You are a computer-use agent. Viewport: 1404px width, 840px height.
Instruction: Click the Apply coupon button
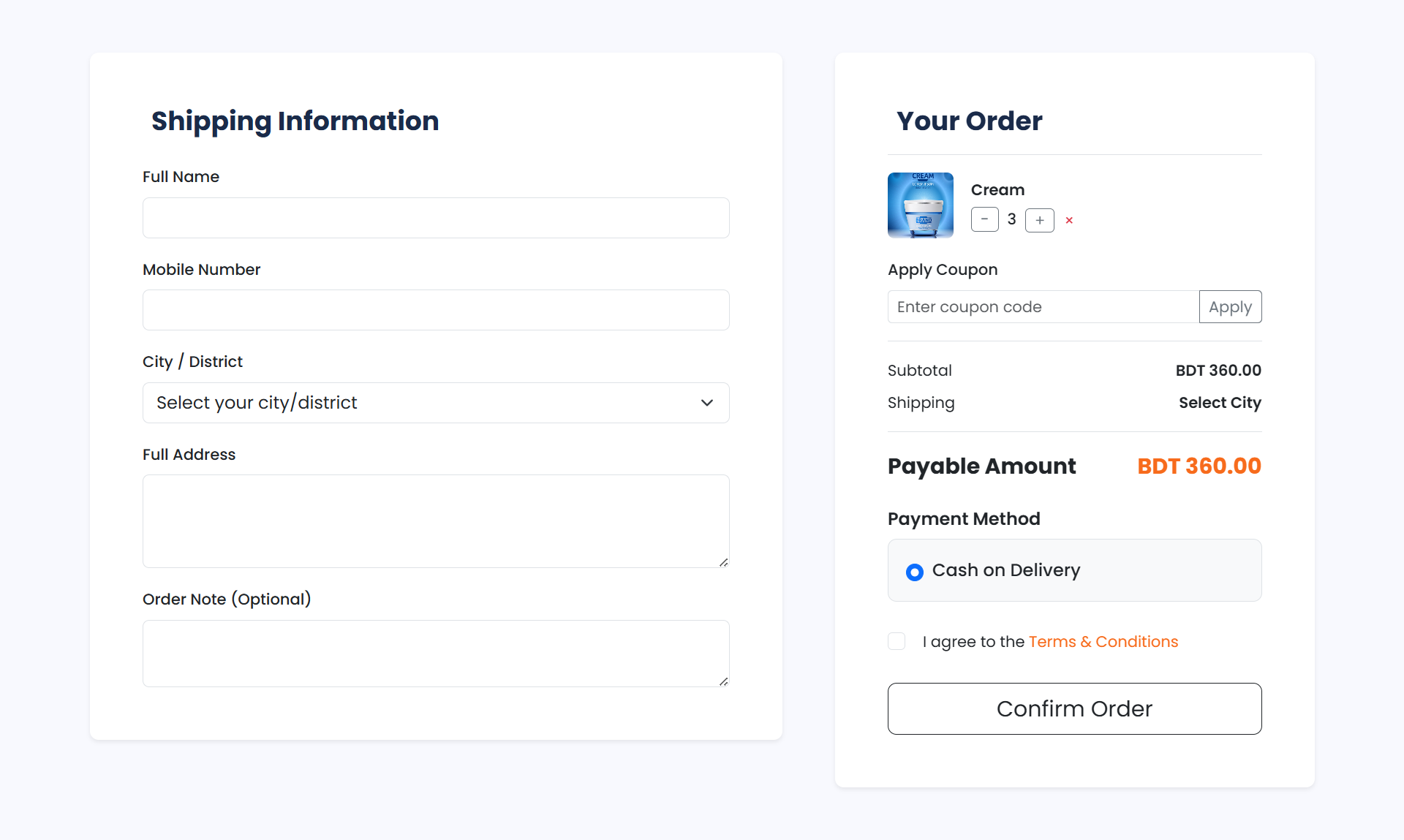(x=1230, y=306)
